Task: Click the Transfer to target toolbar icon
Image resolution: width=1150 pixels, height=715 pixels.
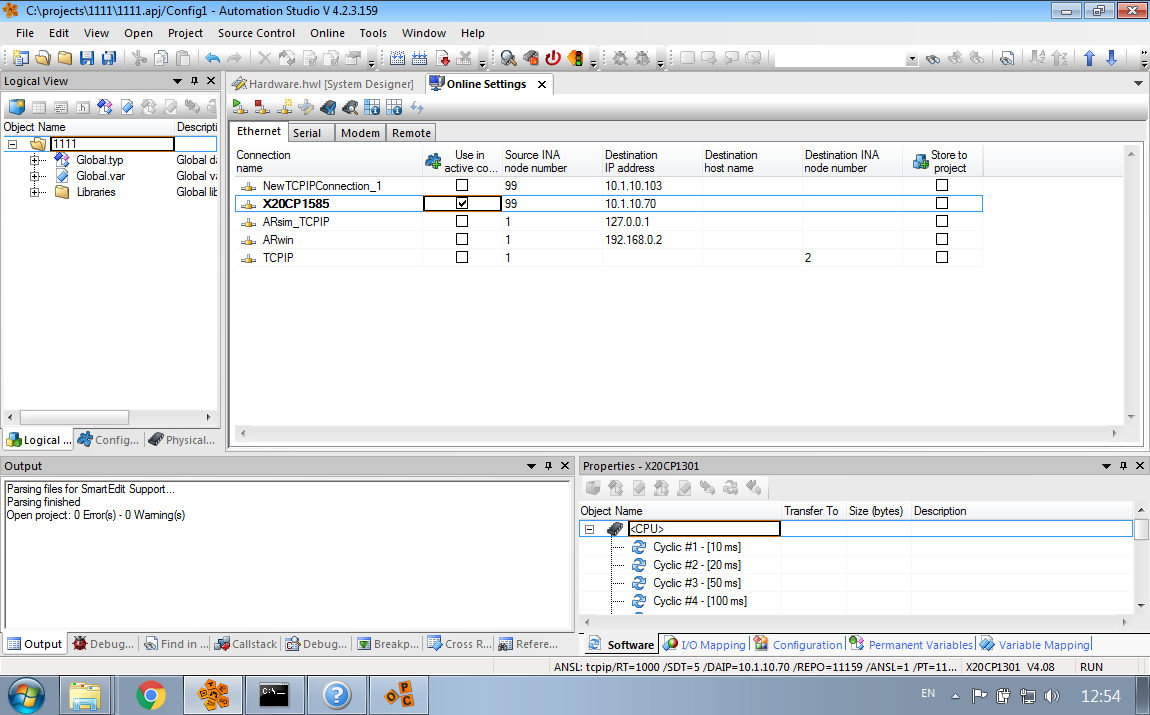Action: tap(442, 58)
